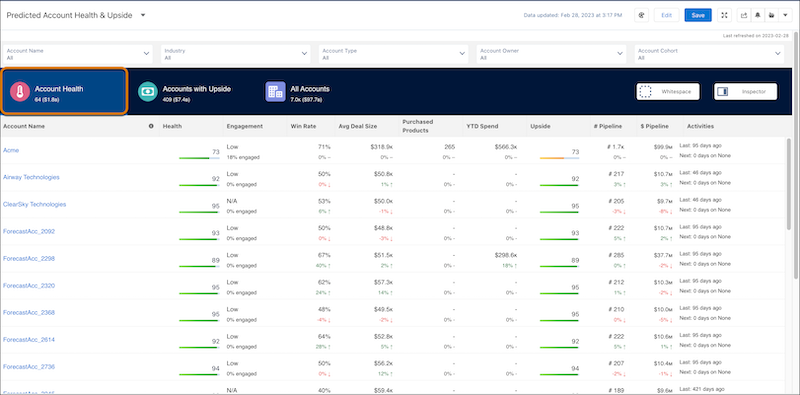Click the Edit button
The height and width of the screenshot is (395, 800).
666,15
